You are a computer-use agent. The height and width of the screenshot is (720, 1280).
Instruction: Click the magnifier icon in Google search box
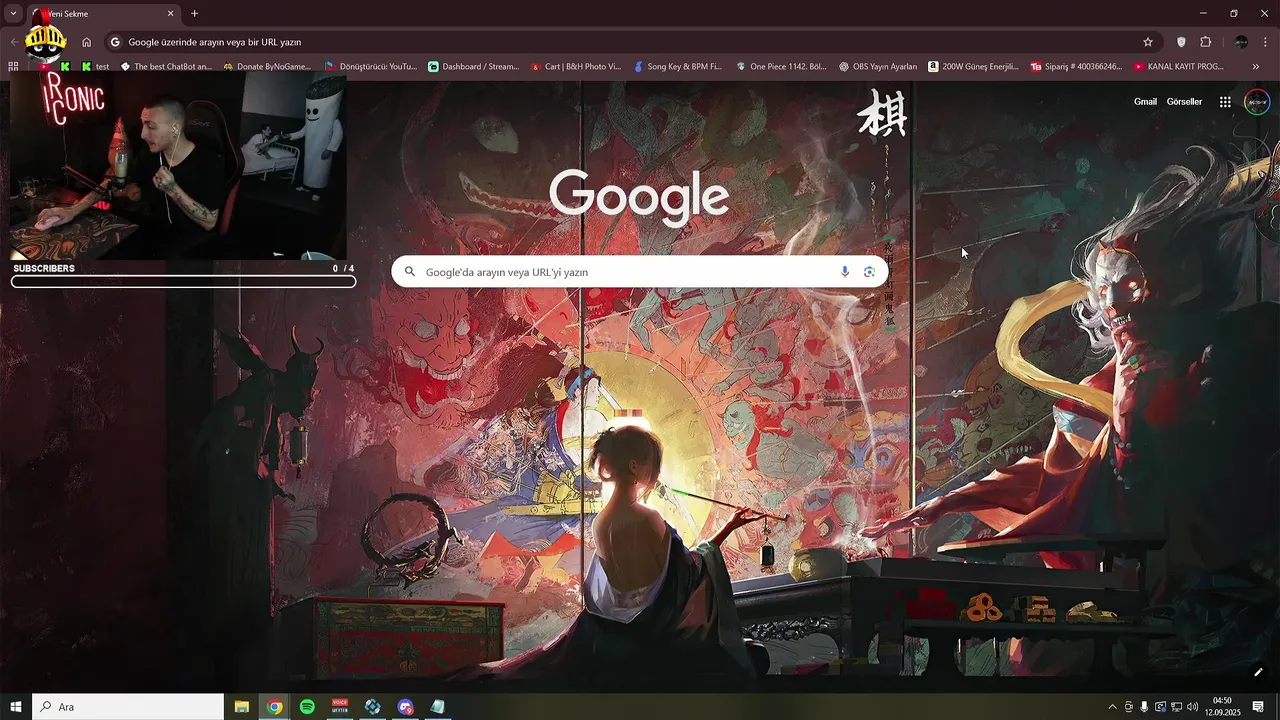pos(410,272)
